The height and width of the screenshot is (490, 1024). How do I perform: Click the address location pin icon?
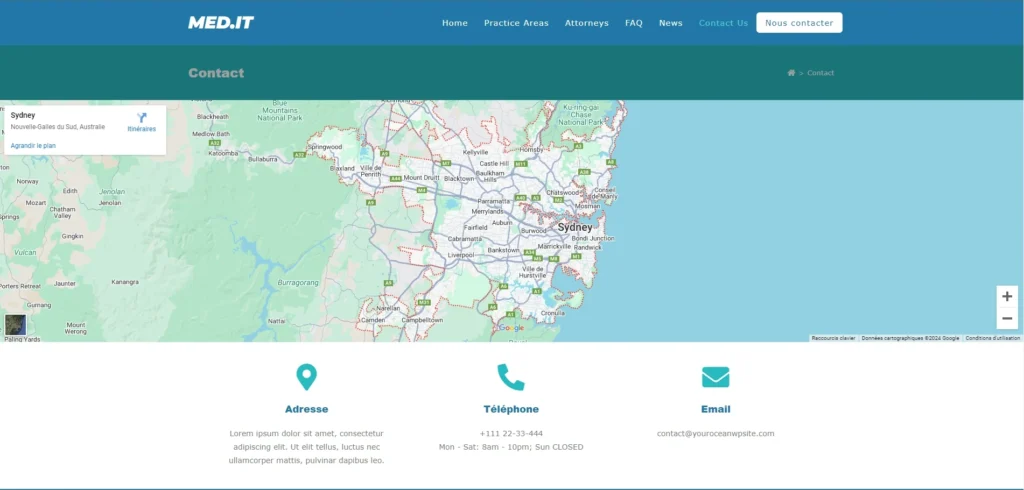pos(306,377)
